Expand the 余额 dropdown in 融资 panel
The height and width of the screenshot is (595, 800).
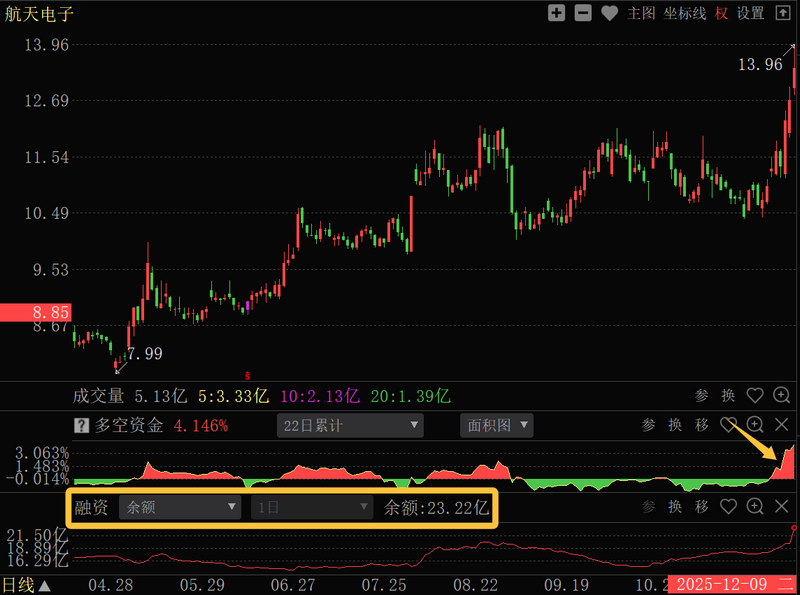180,507
